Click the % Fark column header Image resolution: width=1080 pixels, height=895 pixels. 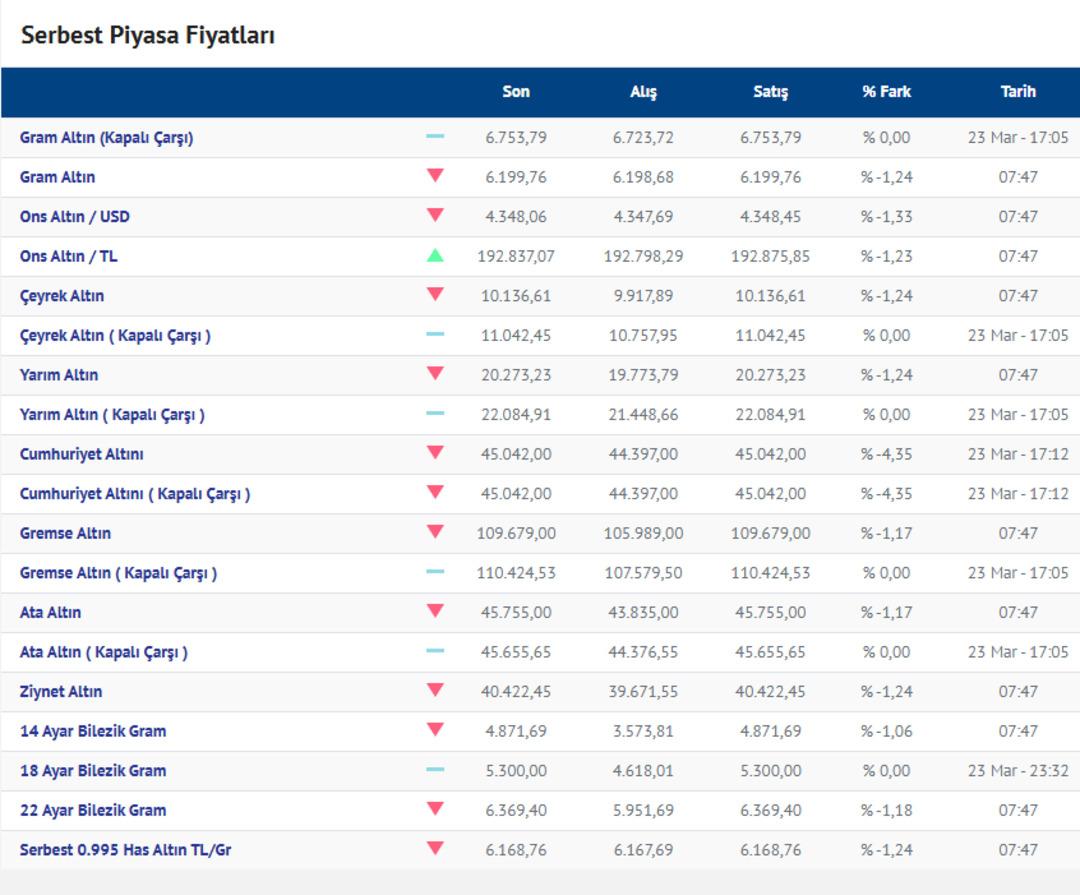pyautogui.click(x=886, y=92)
